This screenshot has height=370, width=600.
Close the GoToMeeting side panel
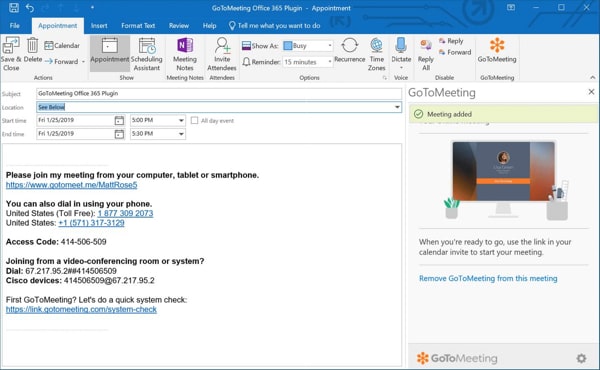pyautogui.click(x=591, y=92)
